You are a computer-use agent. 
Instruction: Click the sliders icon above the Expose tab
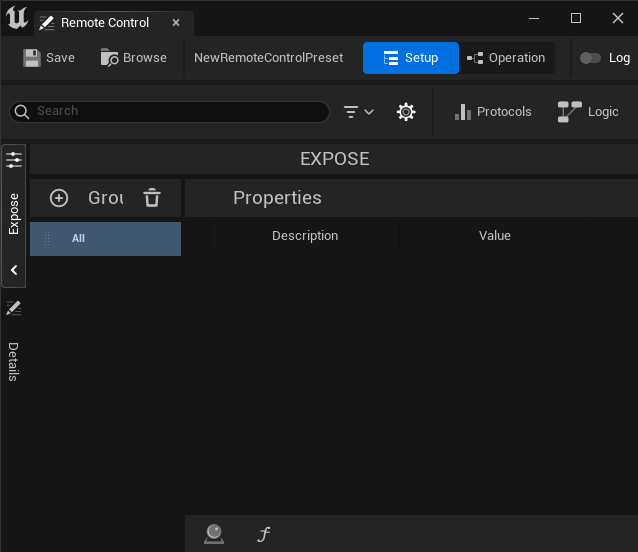[x=14, y=159]
